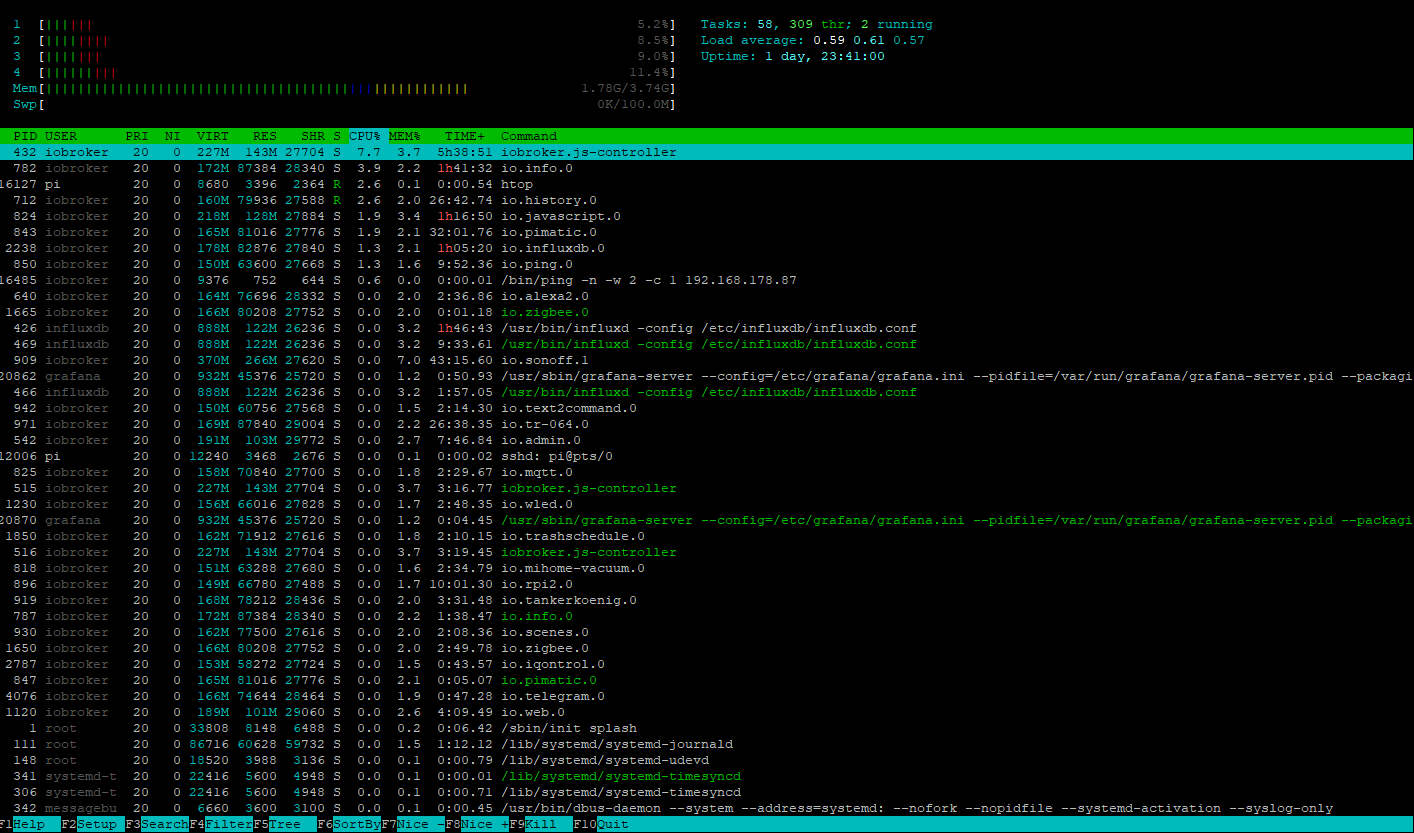Select the io.trashschedule.0 process row
Screen dimensions: 1414x833
tap(707, 536)
